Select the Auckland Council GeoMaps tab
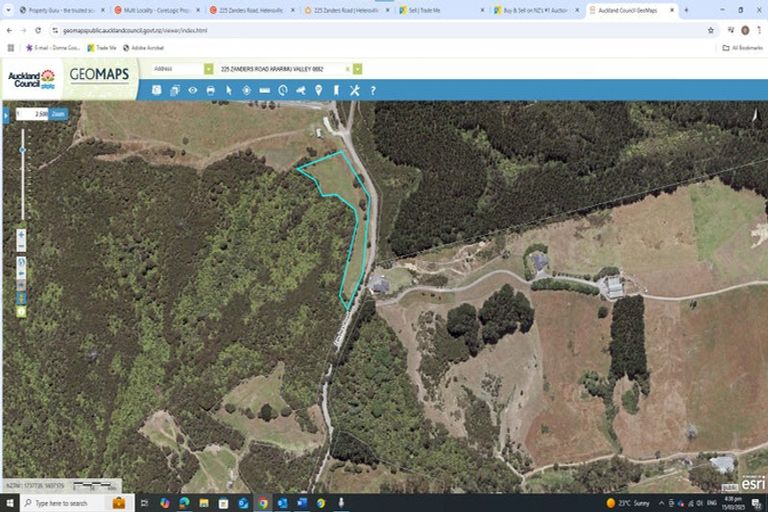This screenshot has width=768, height=512. point(632,10)
